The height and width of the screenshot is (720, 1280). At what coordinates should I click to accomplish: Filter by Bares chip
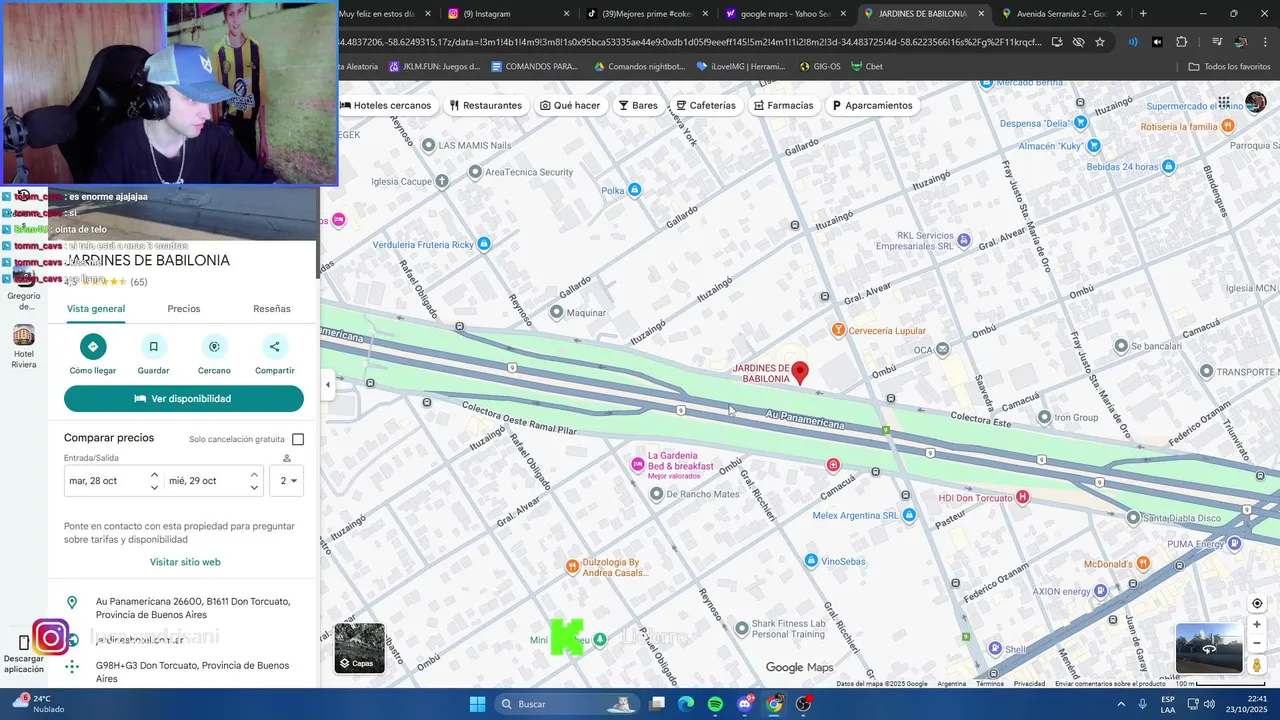pos(638,105)
